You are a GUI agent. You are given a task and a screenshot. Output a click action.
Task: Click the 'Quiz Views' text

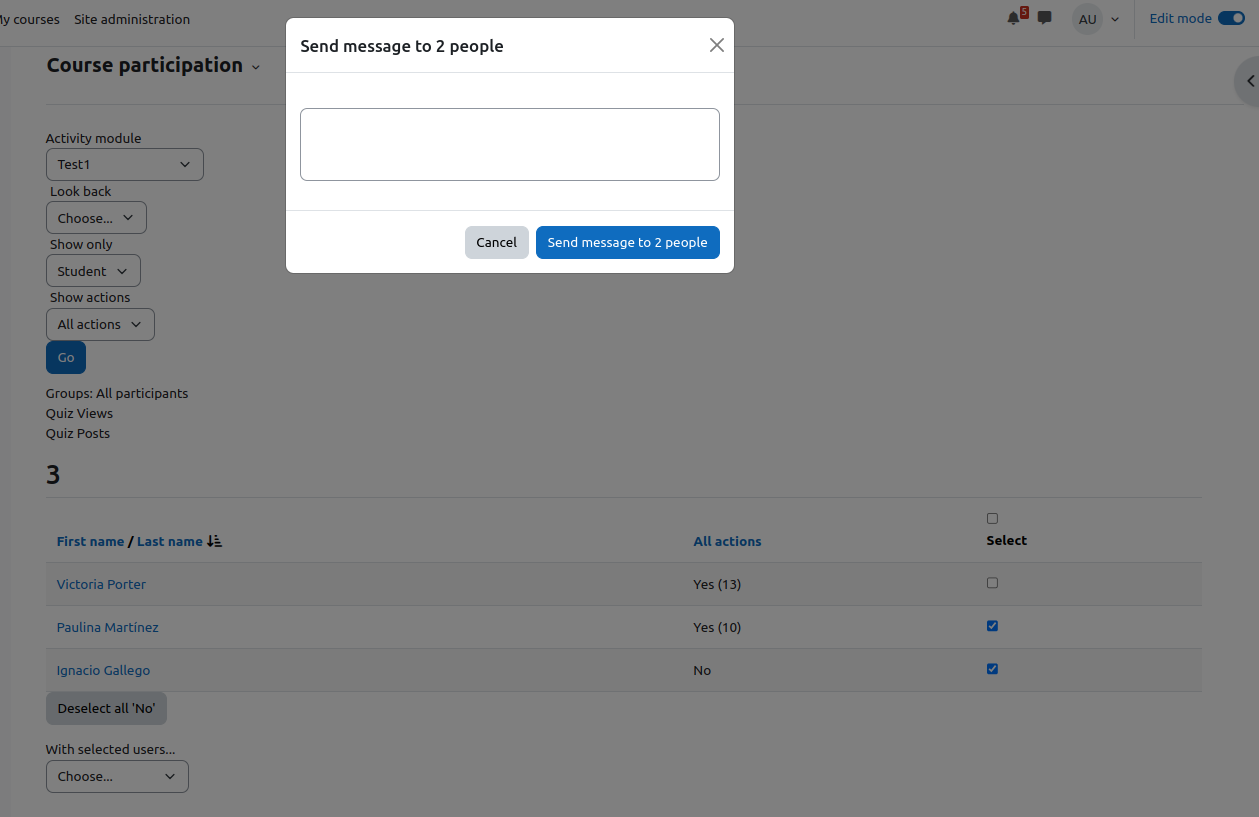pyautogui.click(x=79, y=413)
